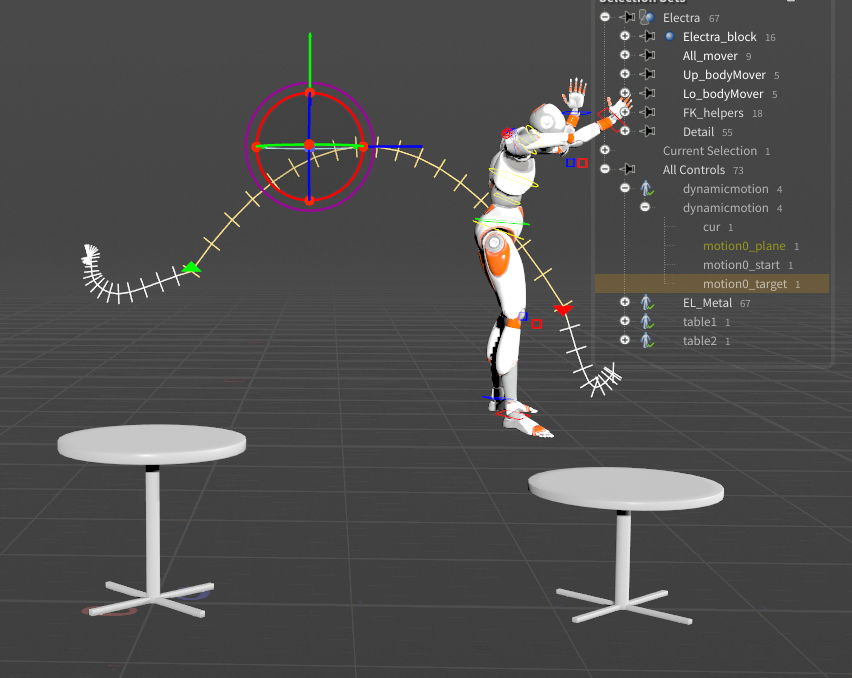The height and width of the screenshot is (678, 852).
Task: Click the blue sphere icon beside Electra_block
Action: (x=669, y=36)
